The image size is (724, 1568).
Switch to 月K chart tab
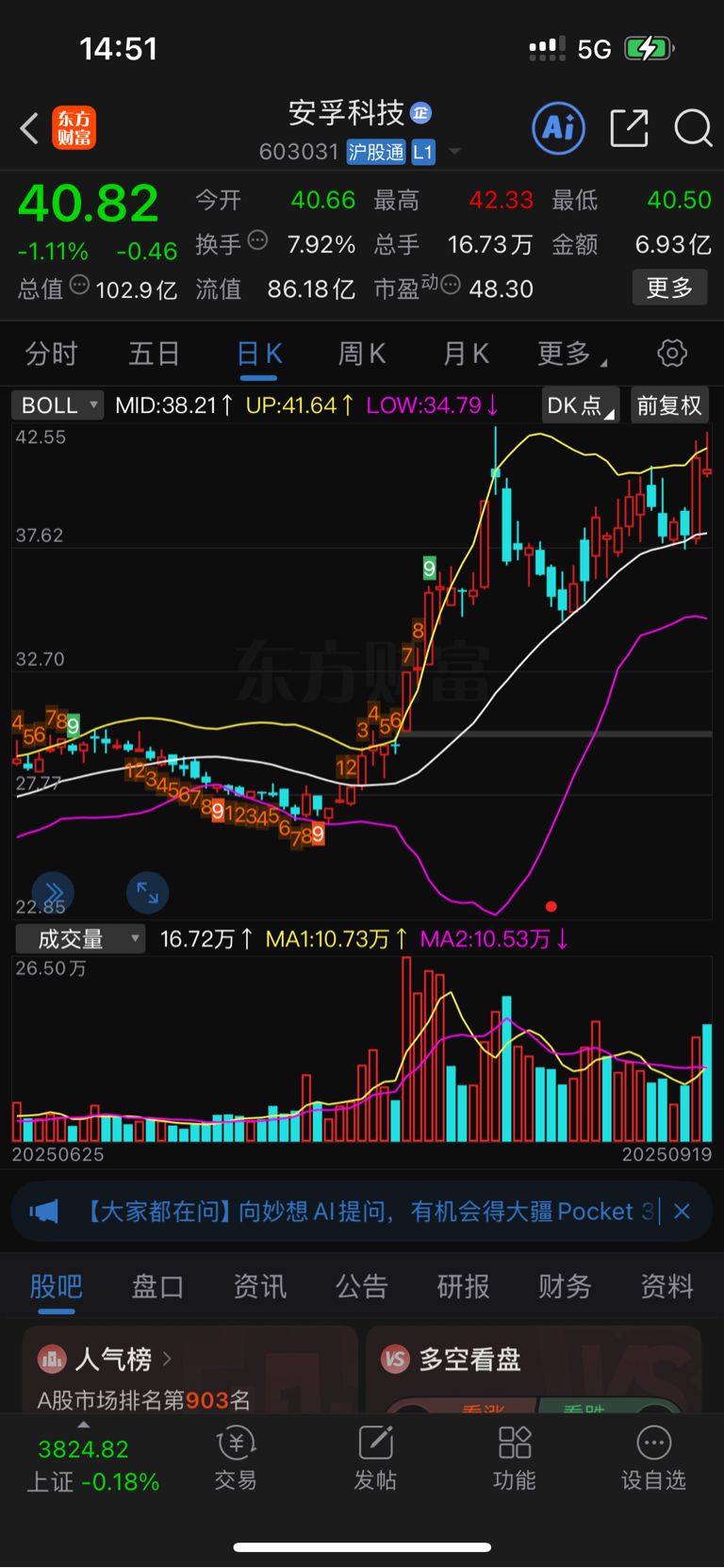point(466,354)
